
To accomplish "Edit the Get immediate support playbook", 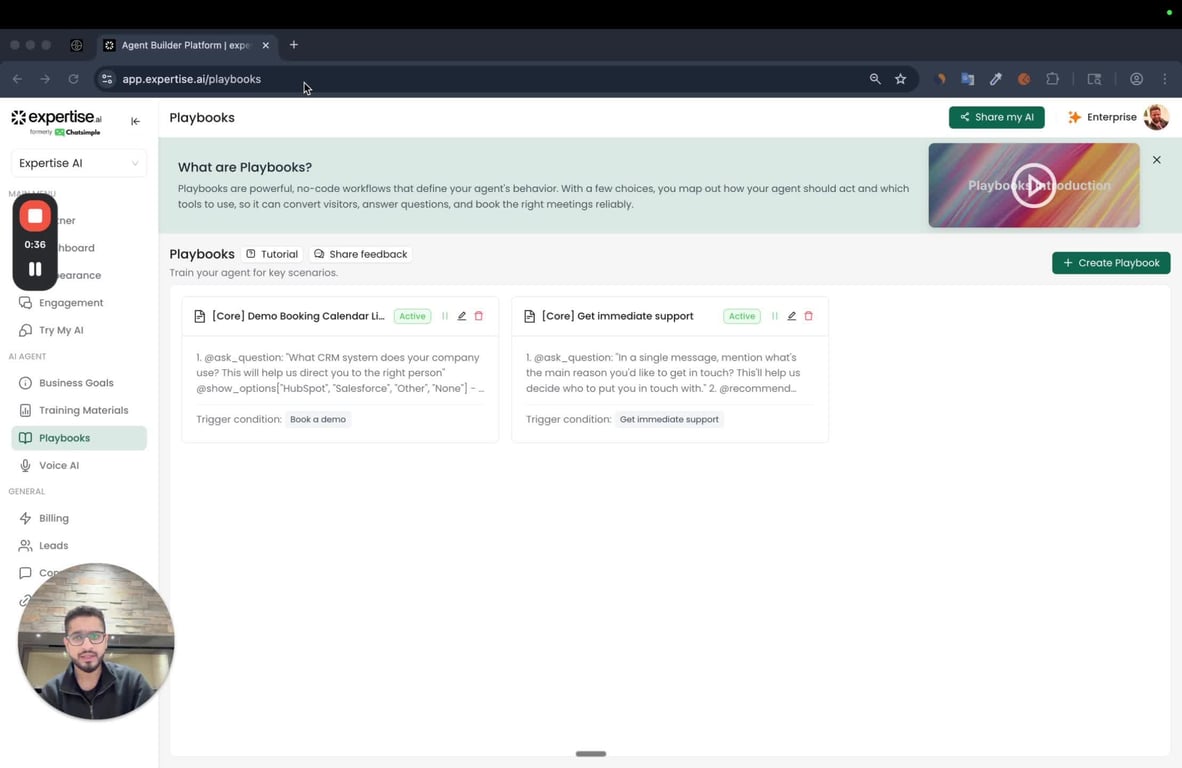I will pyautogui.click(x=792, y=317).
